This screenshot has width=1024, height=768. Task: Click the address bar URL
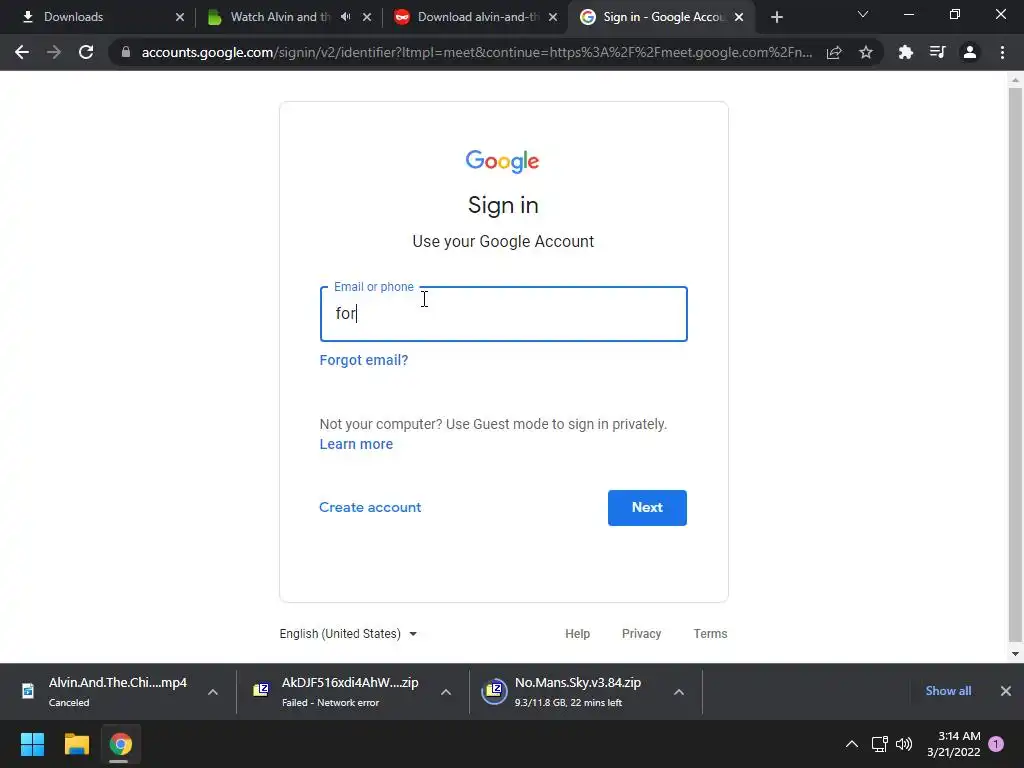(x=477, y=52)
